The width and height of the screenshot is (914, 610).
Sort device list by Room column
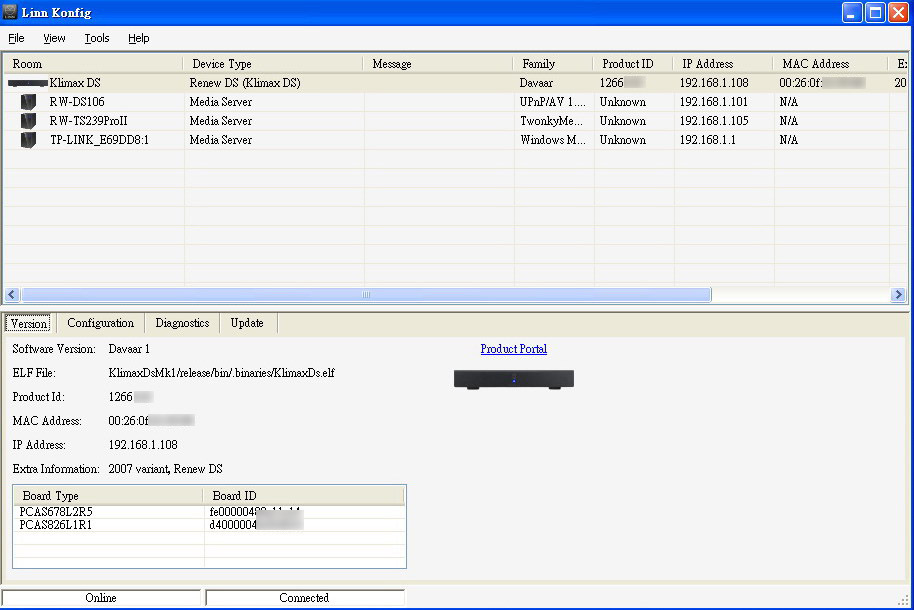(x=93, y=64)
